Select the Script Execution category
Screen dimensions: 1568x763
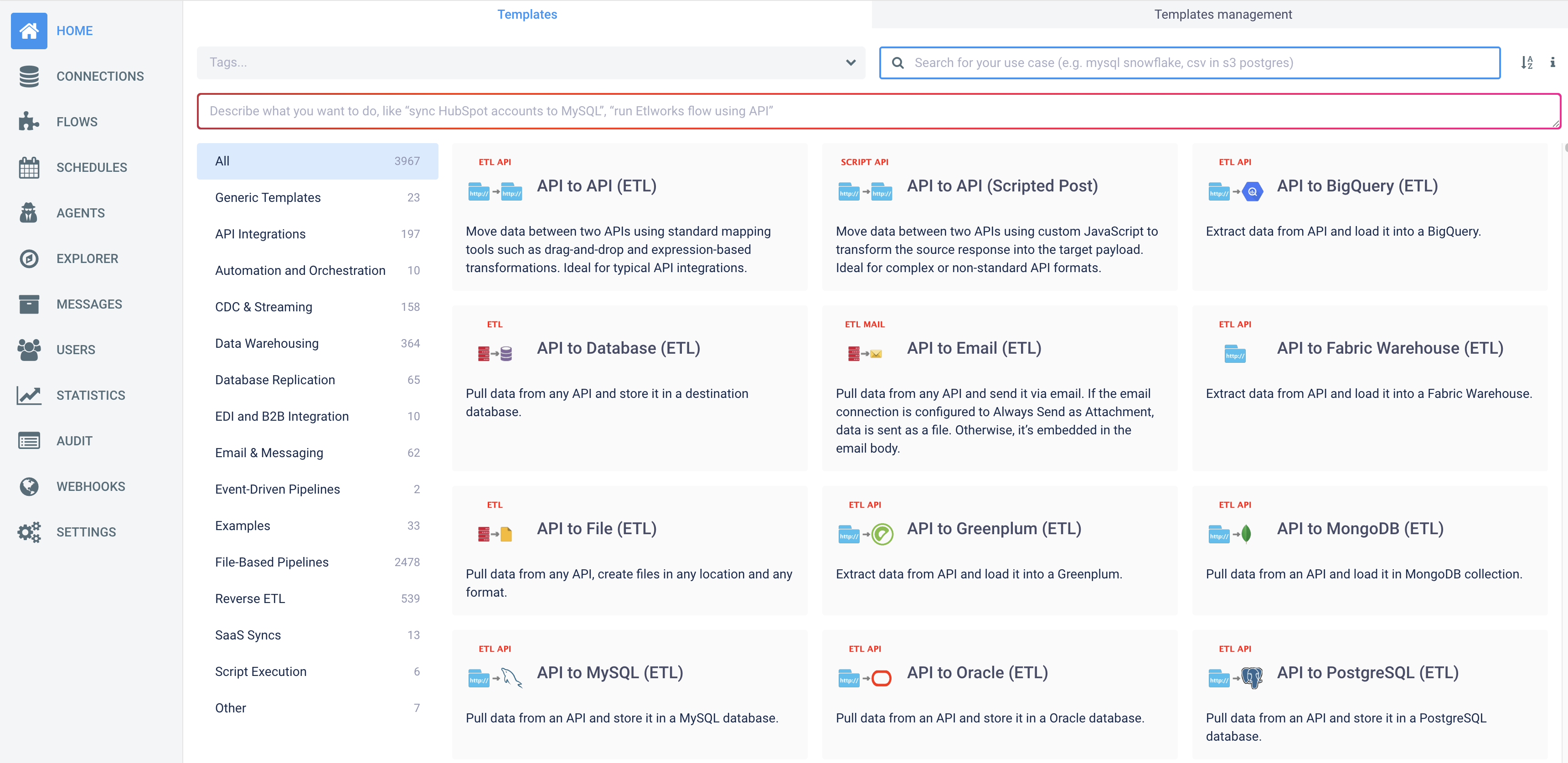click(317, 672)
